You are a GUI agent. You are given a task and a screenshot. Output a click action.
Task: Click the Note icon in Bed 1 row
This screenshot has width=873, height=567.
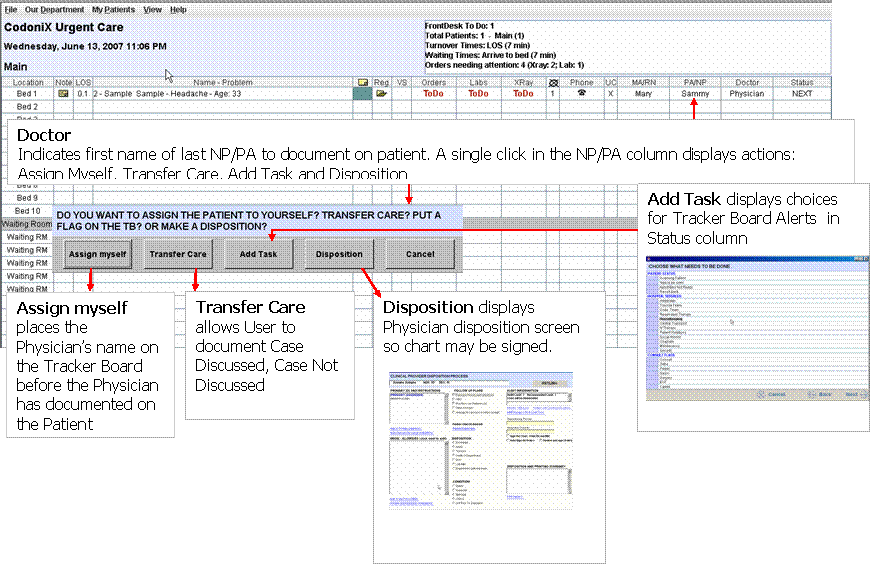click(x=64, y=93)
